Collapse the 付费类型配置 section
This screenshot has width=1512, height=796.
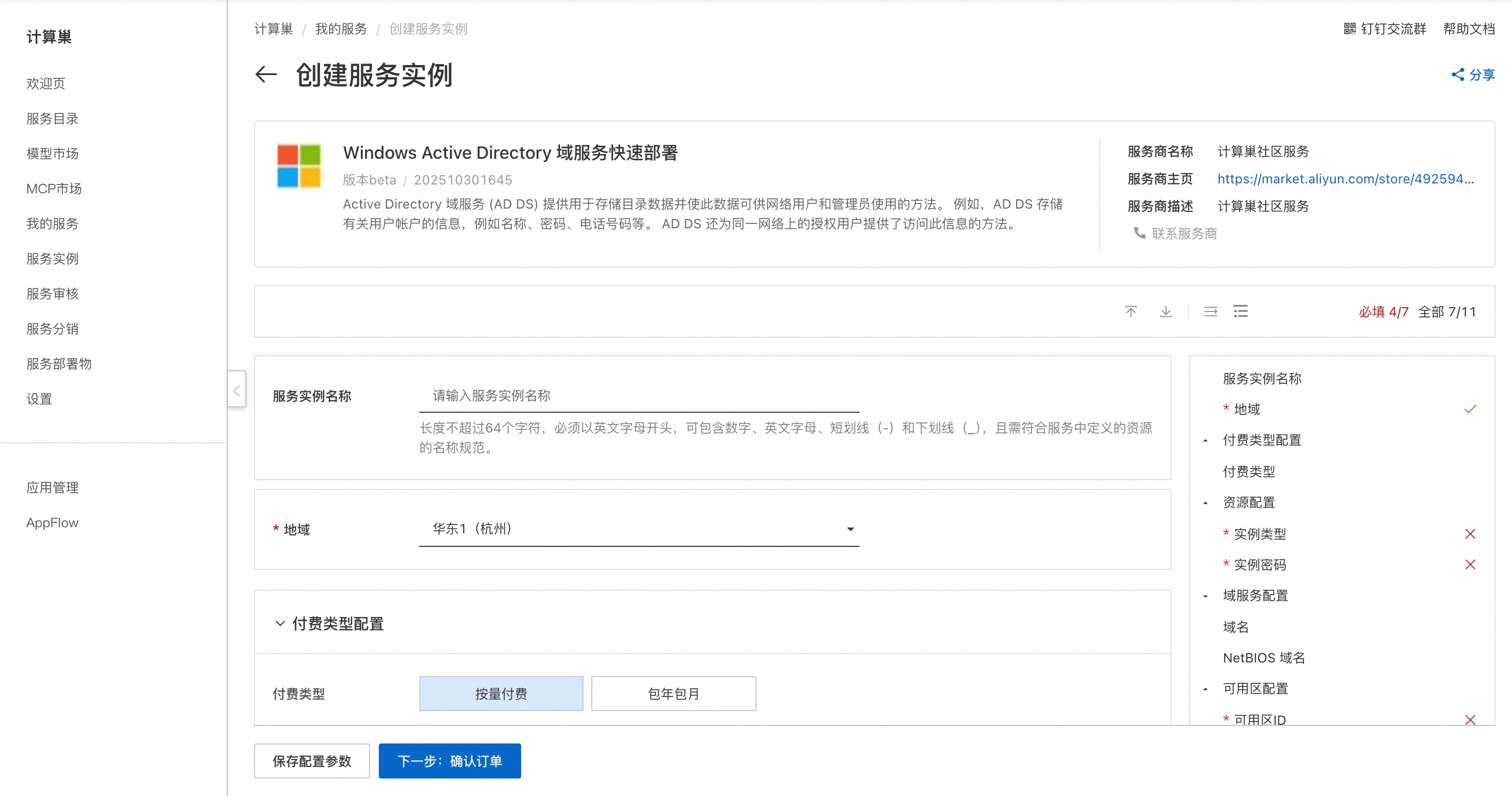click(280, 624)
